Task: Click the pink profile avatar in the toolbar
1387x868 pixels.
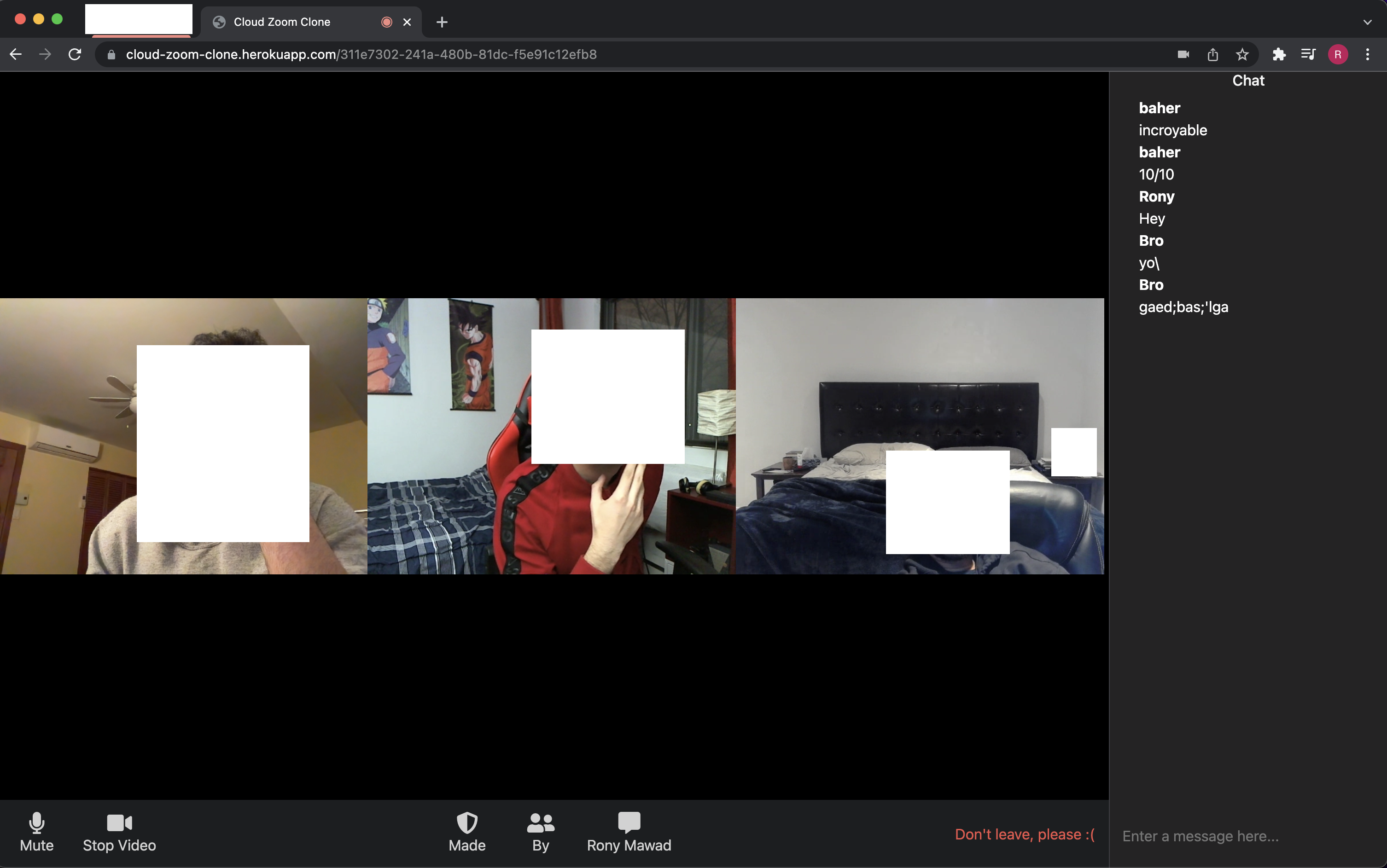Action: tap(1338, 54)
